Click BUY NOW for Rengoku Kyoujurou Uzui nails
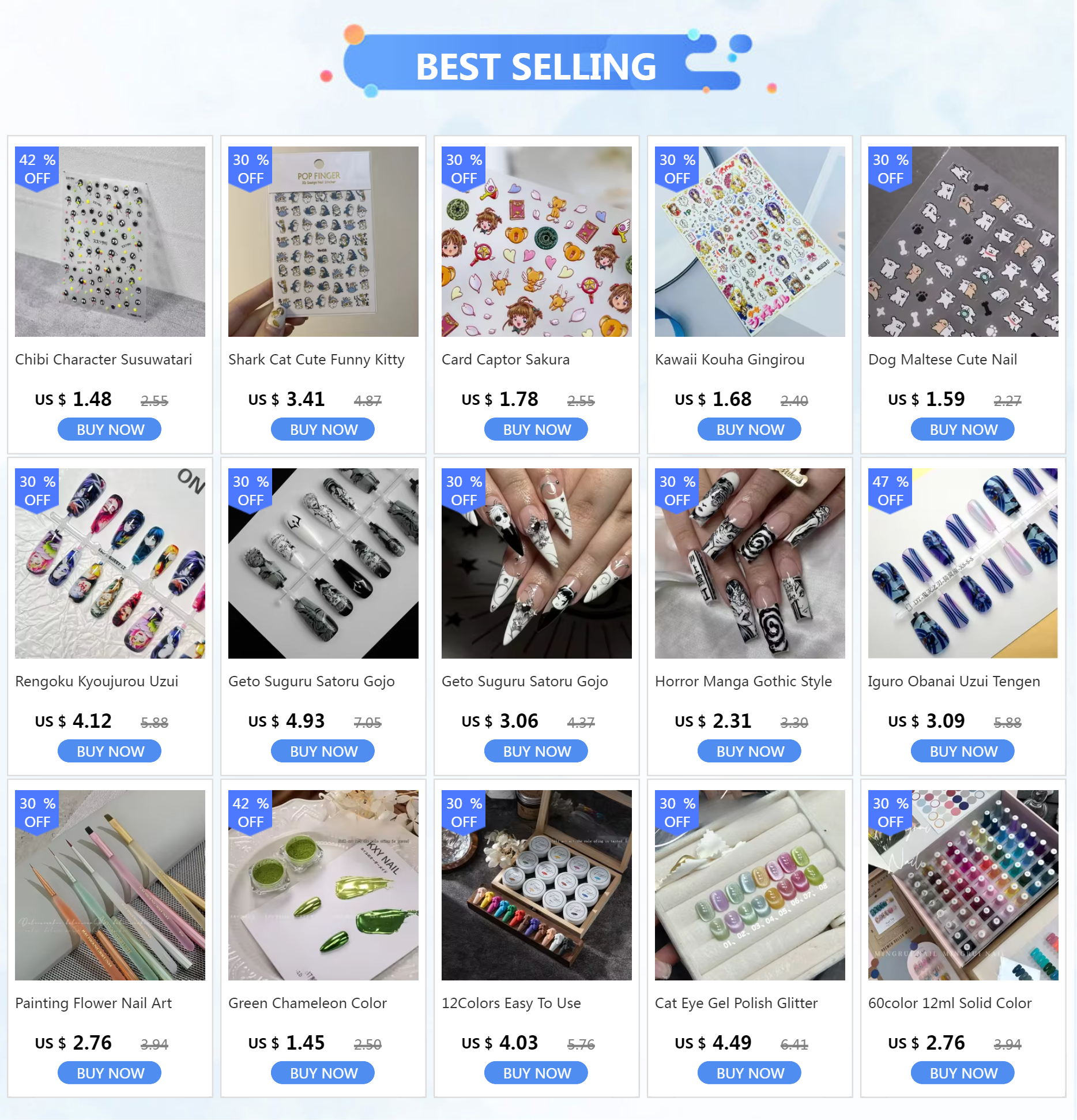 tap(110, 751)
